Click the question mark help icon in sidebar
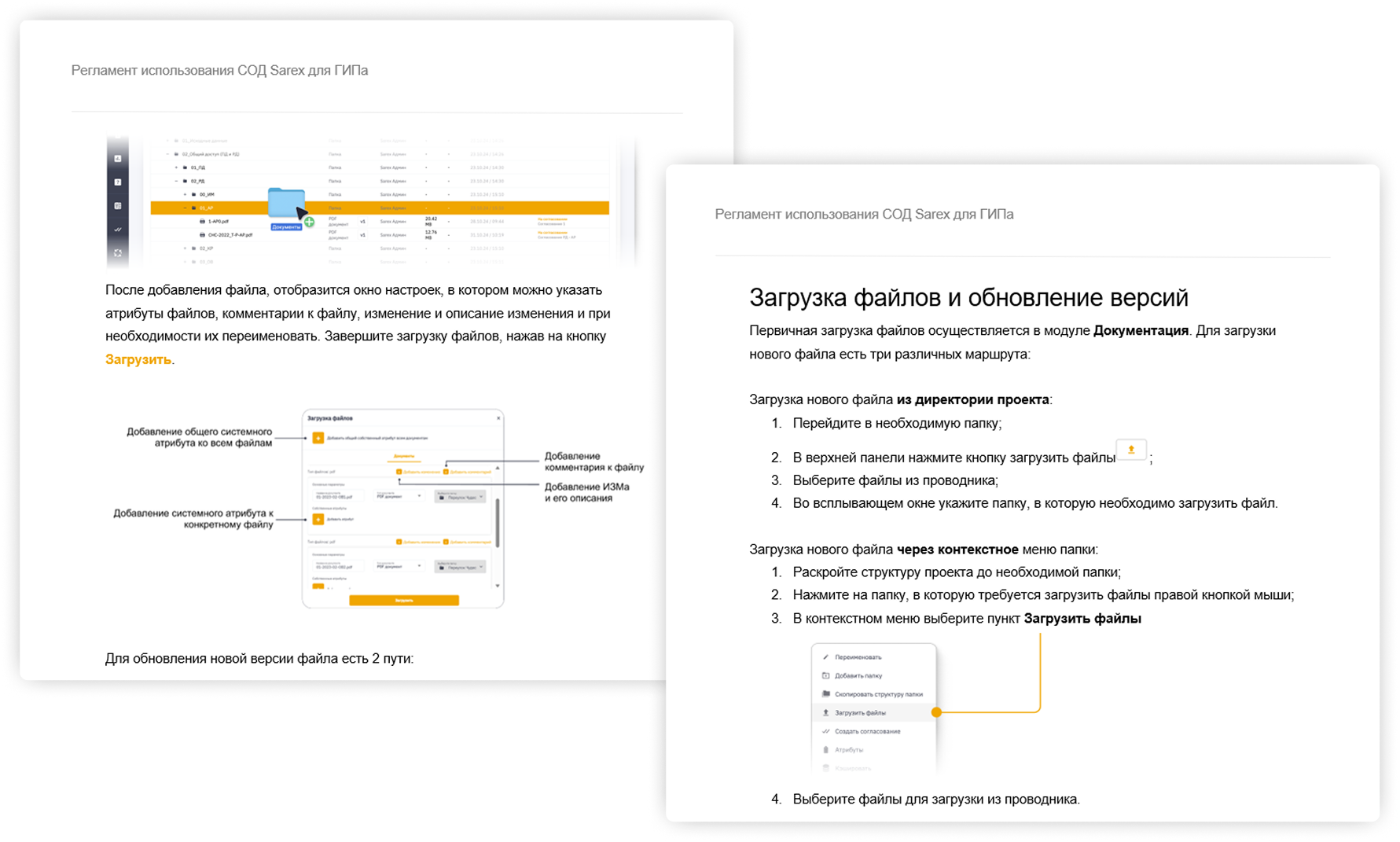 [x=118, y=182]
